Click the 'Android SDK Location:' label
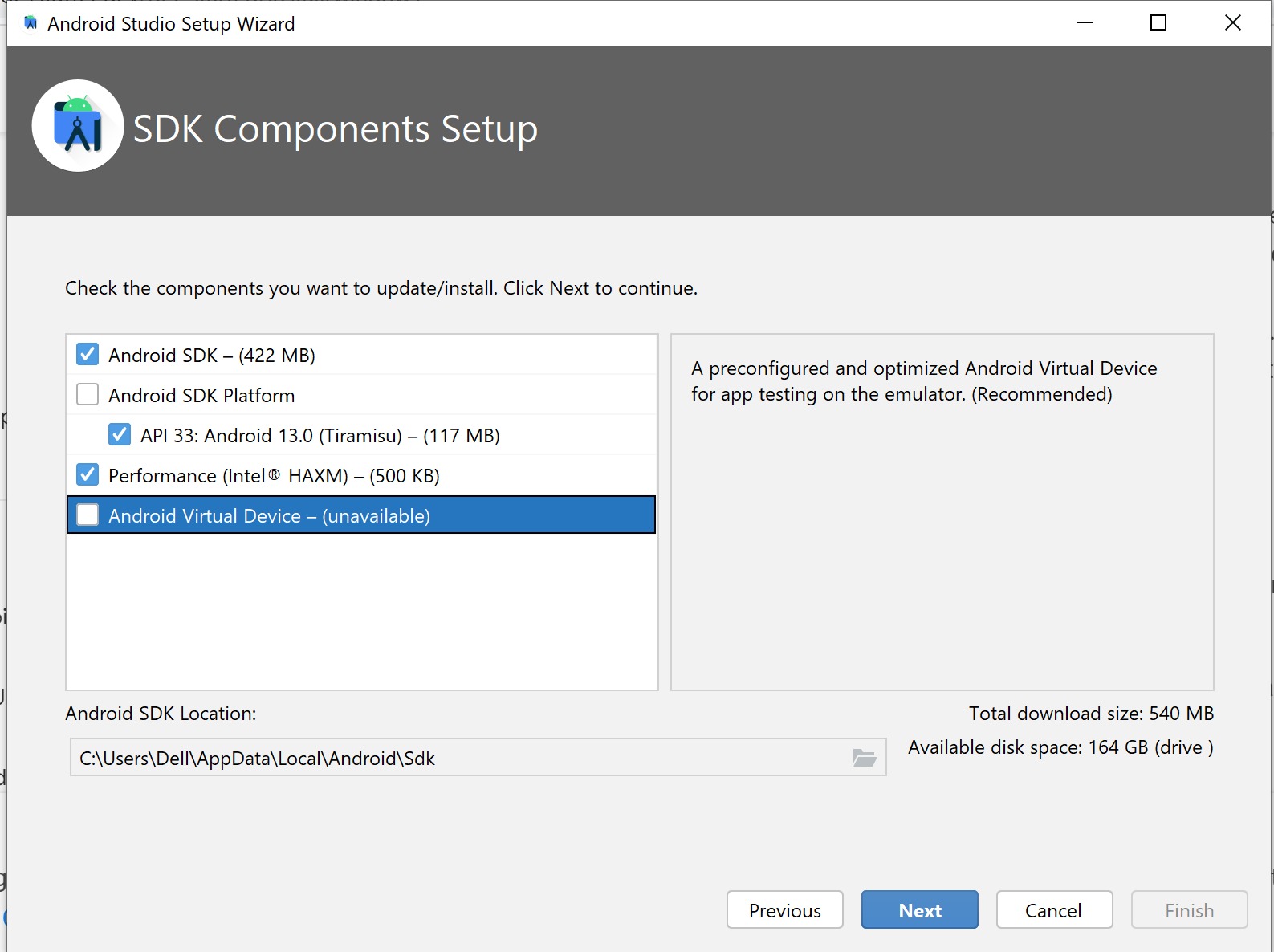 tap(161, 714)
